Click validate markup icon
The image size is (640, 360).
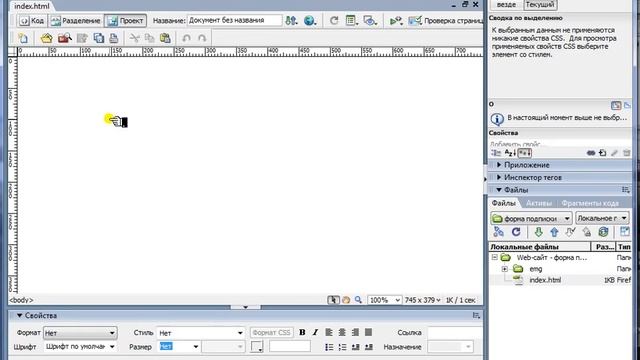(396, 20)
